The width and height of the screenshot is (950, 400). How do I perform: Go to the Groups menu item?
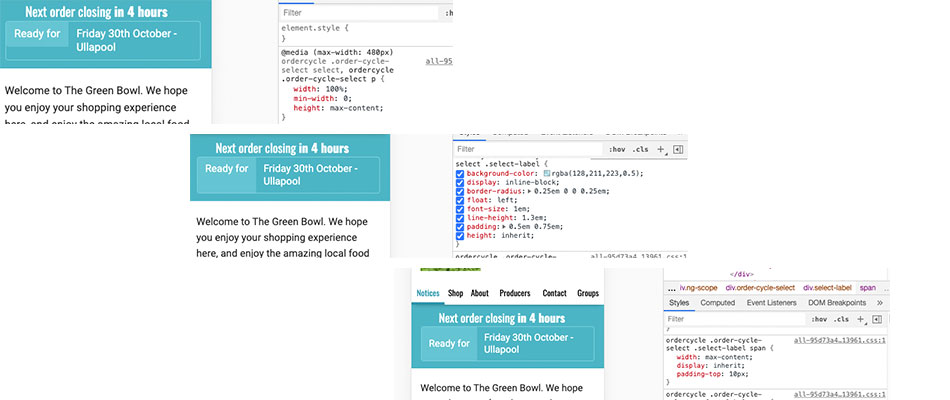(588, 293)
